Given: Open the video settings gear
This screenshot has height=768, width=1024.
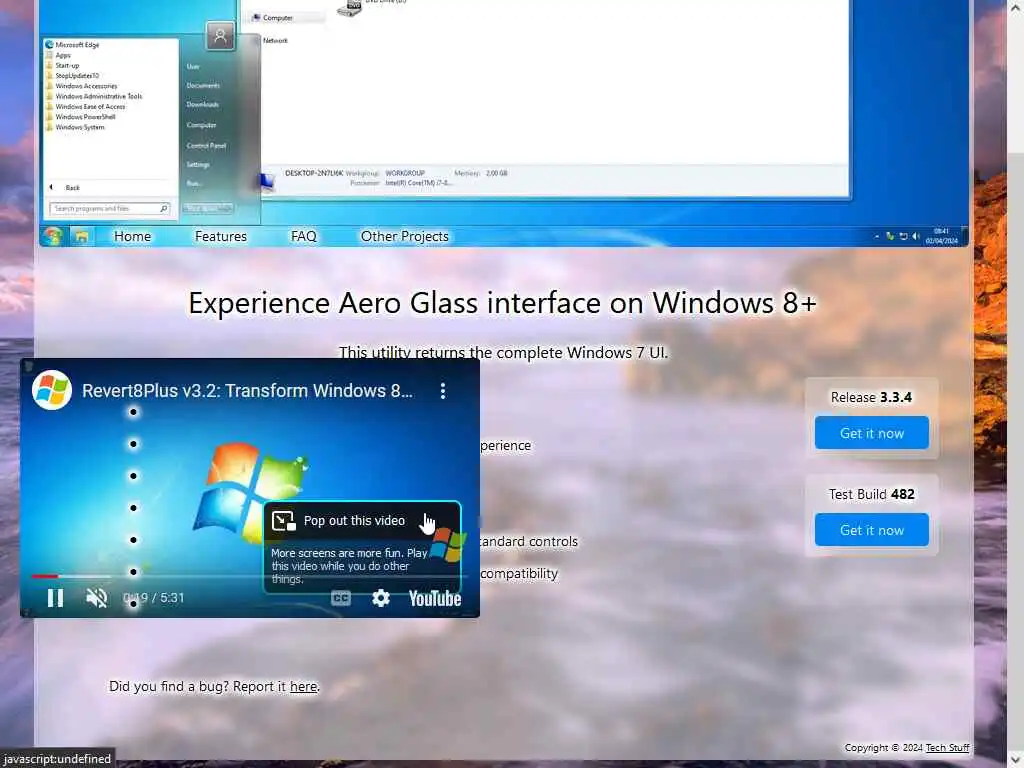Looking at the screenshot, I should coord(381,598).
